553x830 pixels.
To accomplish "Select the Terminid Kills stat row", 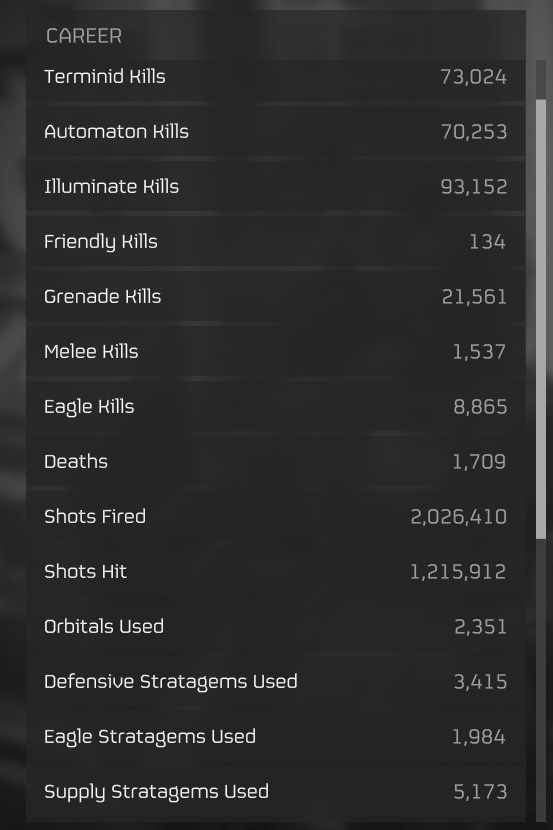I will 276,78.
